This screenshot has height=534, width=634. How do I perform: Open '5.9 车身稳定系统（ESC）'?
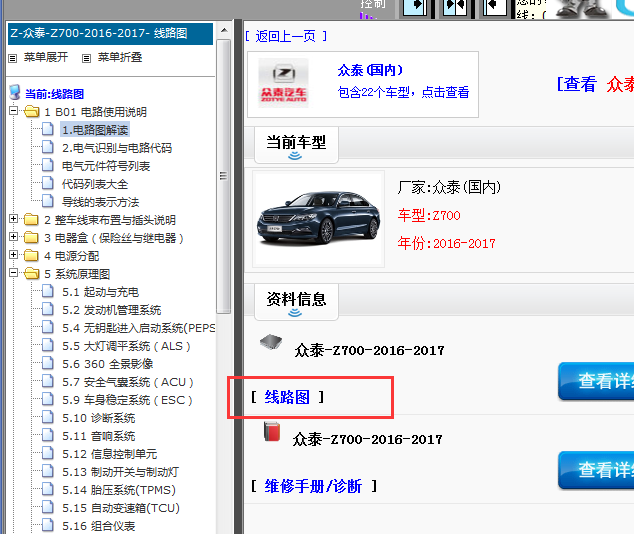click(x=127, y=400)
